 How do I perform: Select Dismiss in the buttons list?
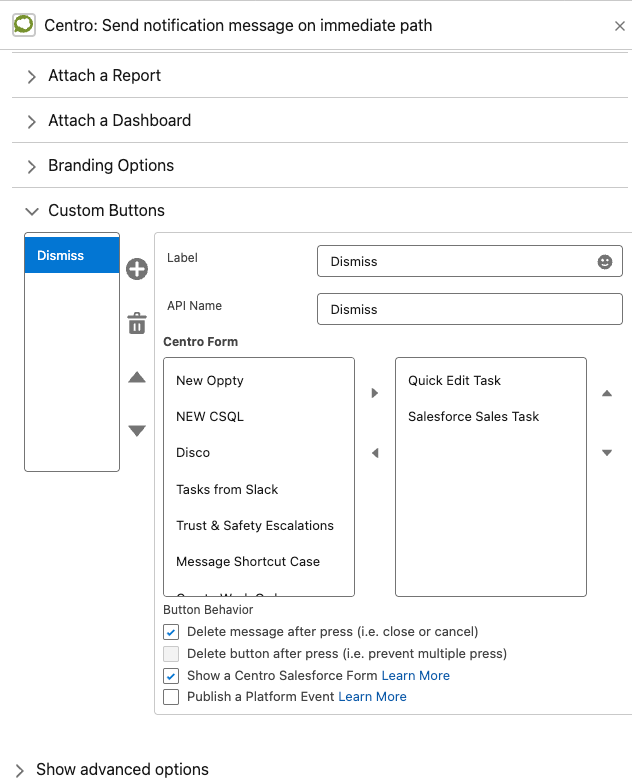(x=72, y=255)
